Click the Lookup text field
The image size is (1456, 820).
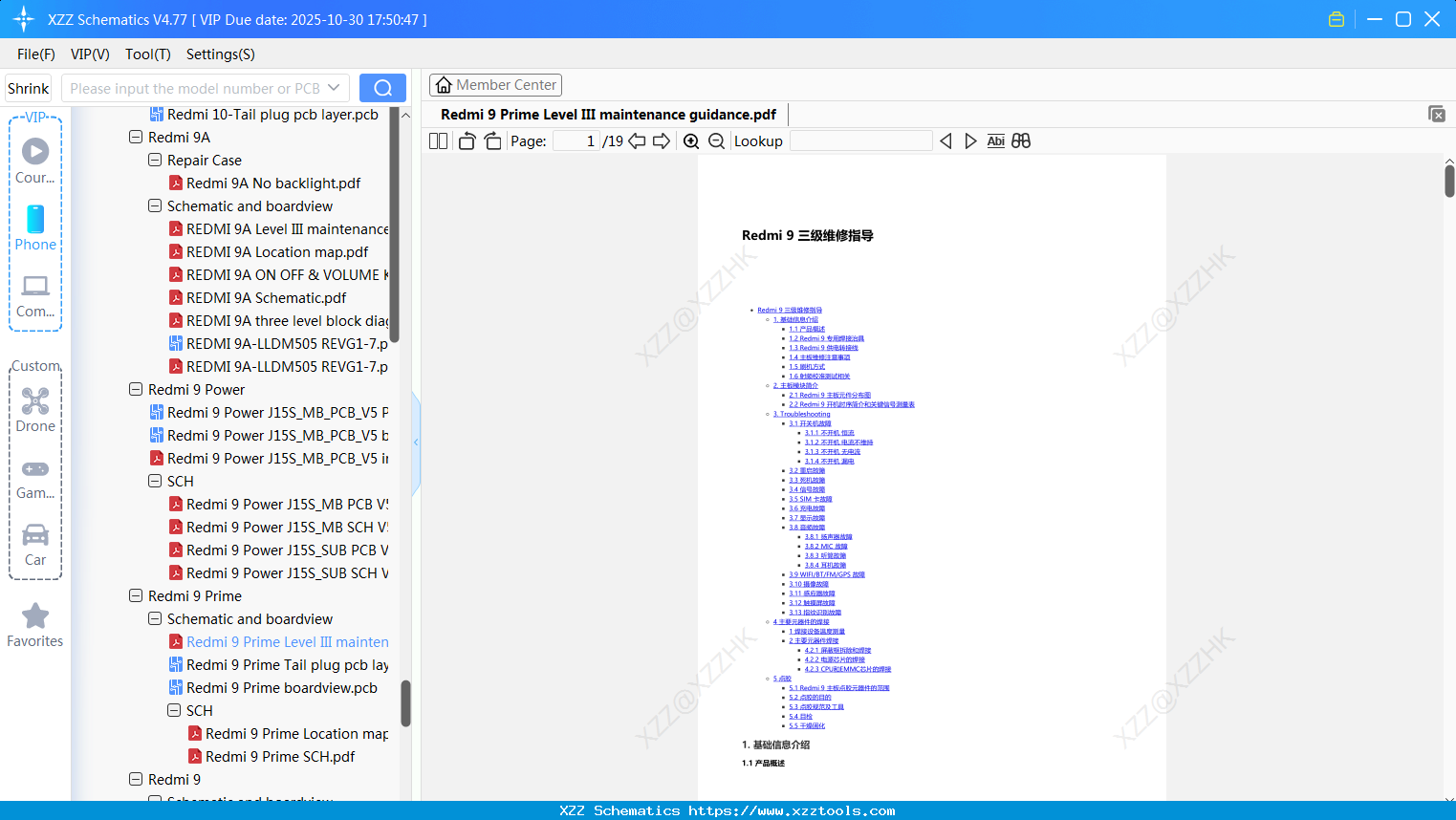861,141
